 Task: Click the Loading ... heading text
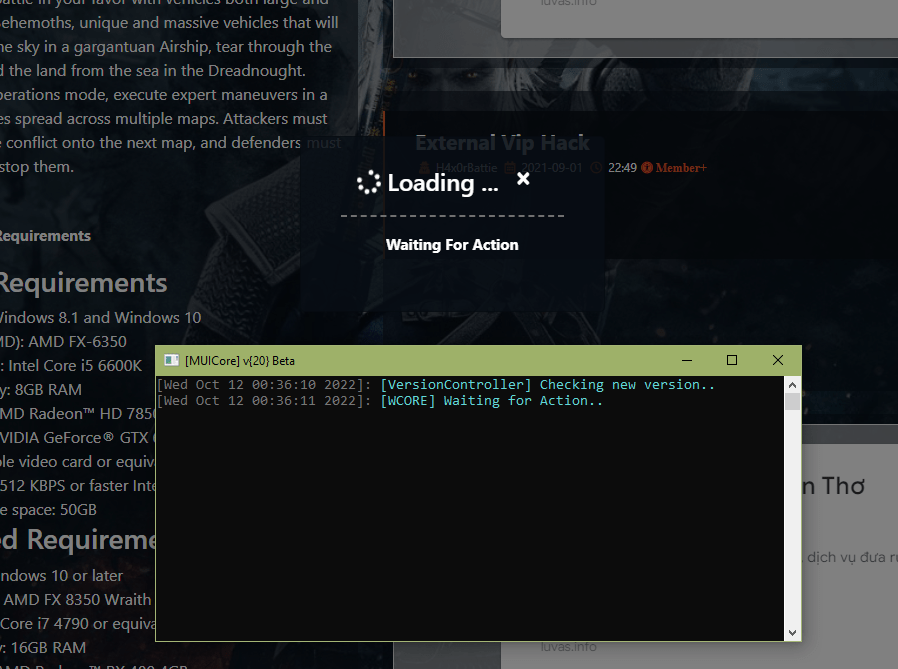(x=443, y=183)
